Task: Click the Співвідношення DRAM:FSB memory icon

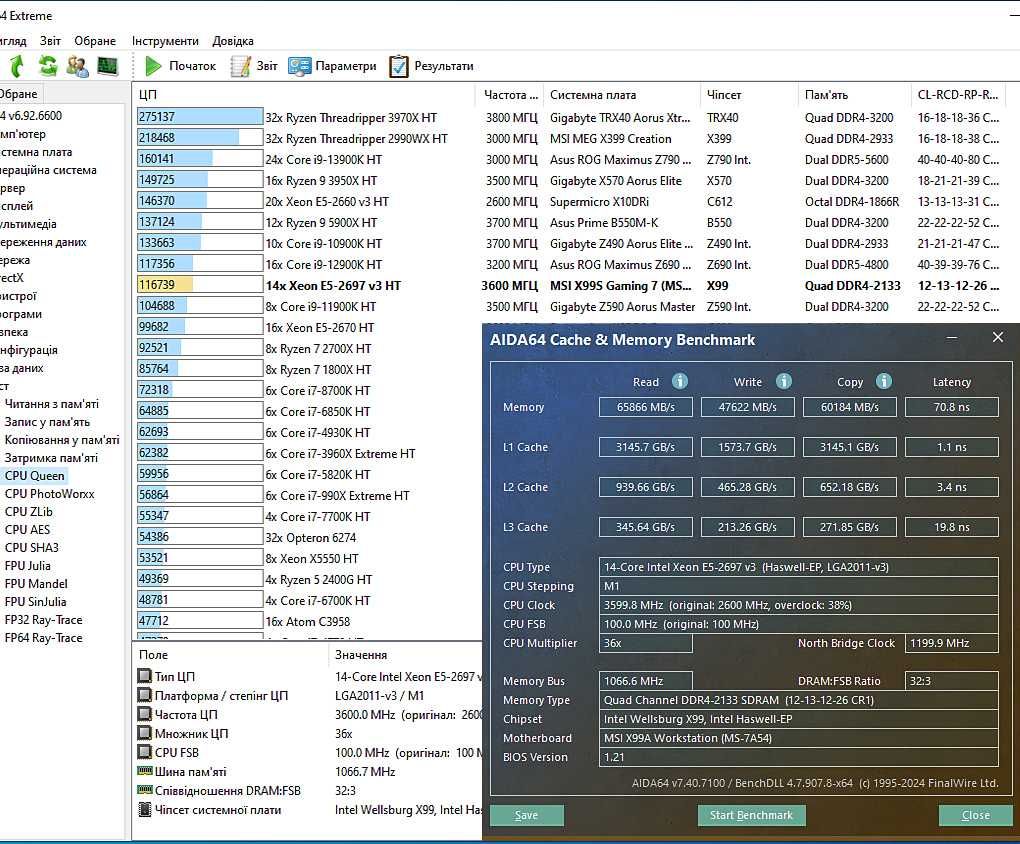Action: point(144,790)
